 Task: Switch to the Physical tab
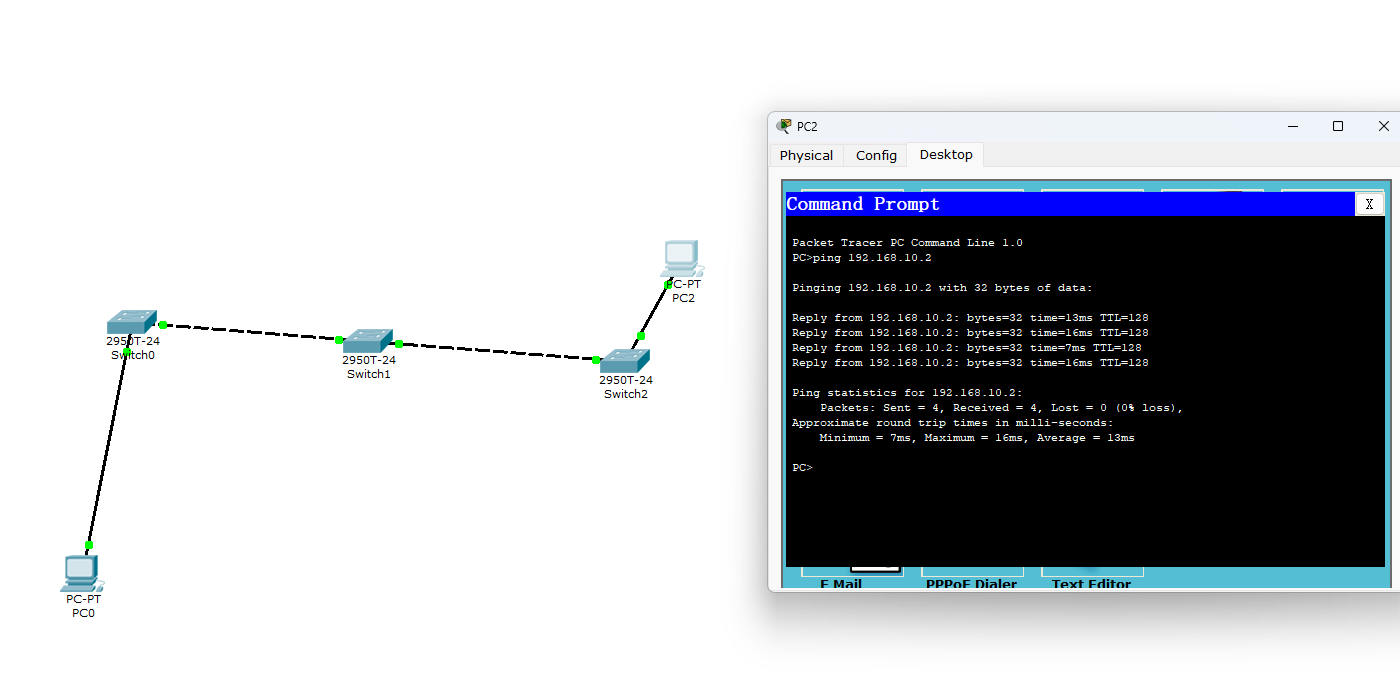click(806, 155)
